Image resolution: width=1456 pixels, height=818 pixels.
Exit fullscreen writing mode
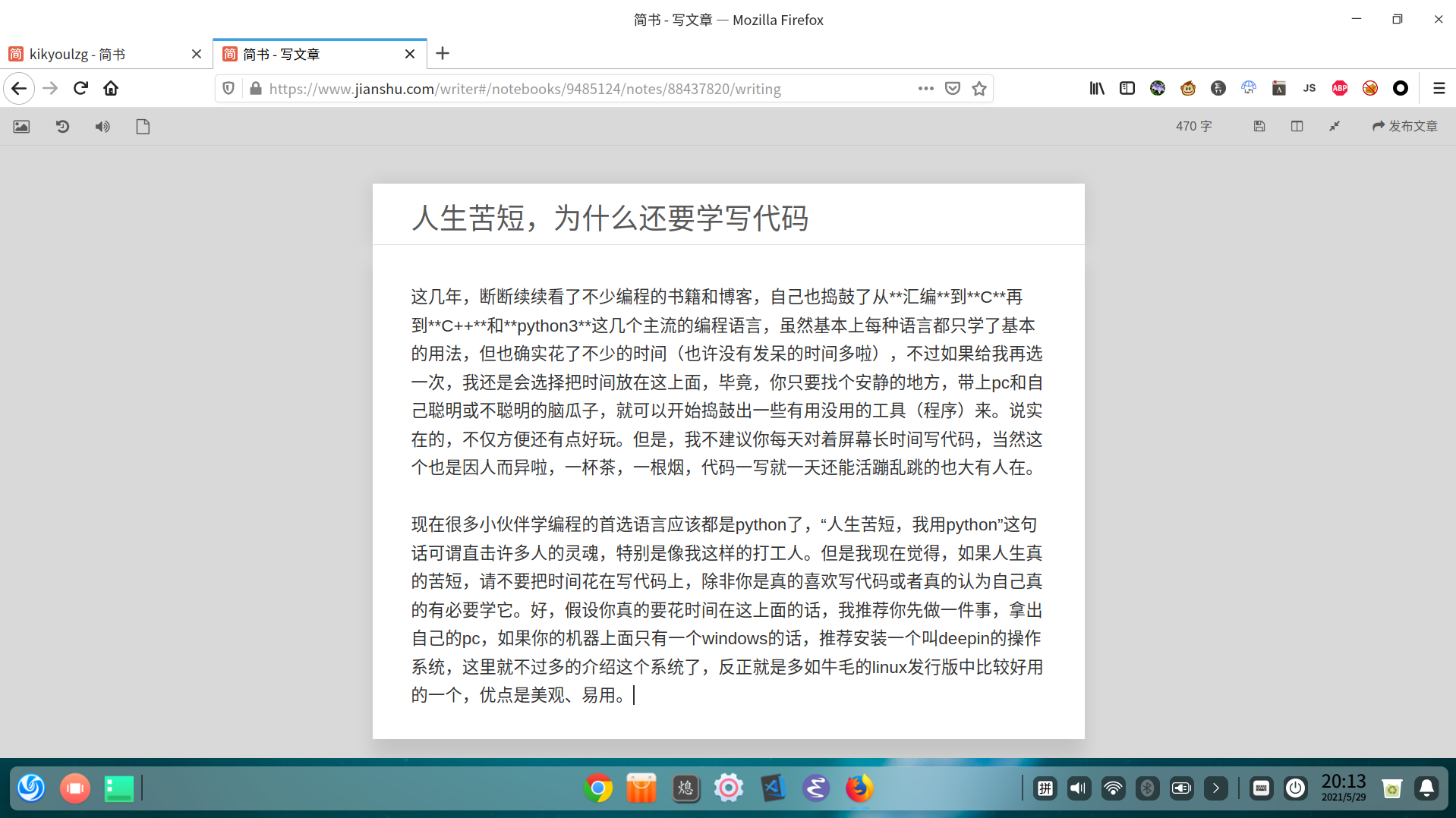click(x=1335, y=126)
